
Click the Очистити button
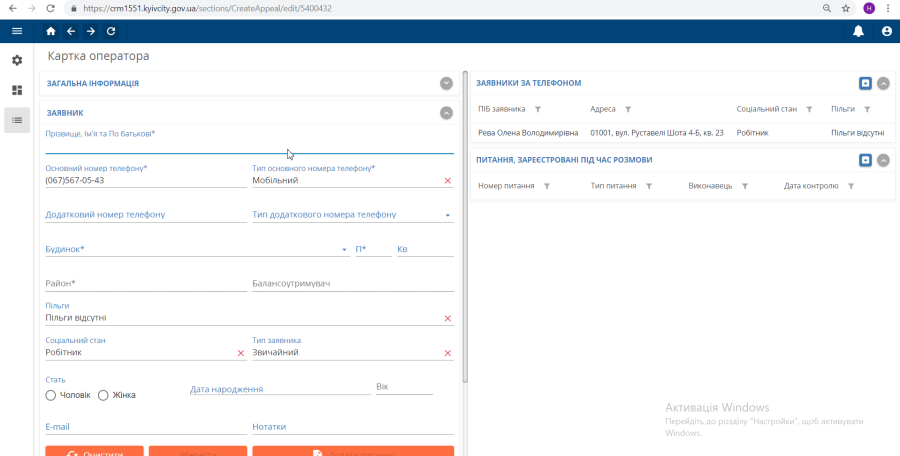(x=94, y=453)
